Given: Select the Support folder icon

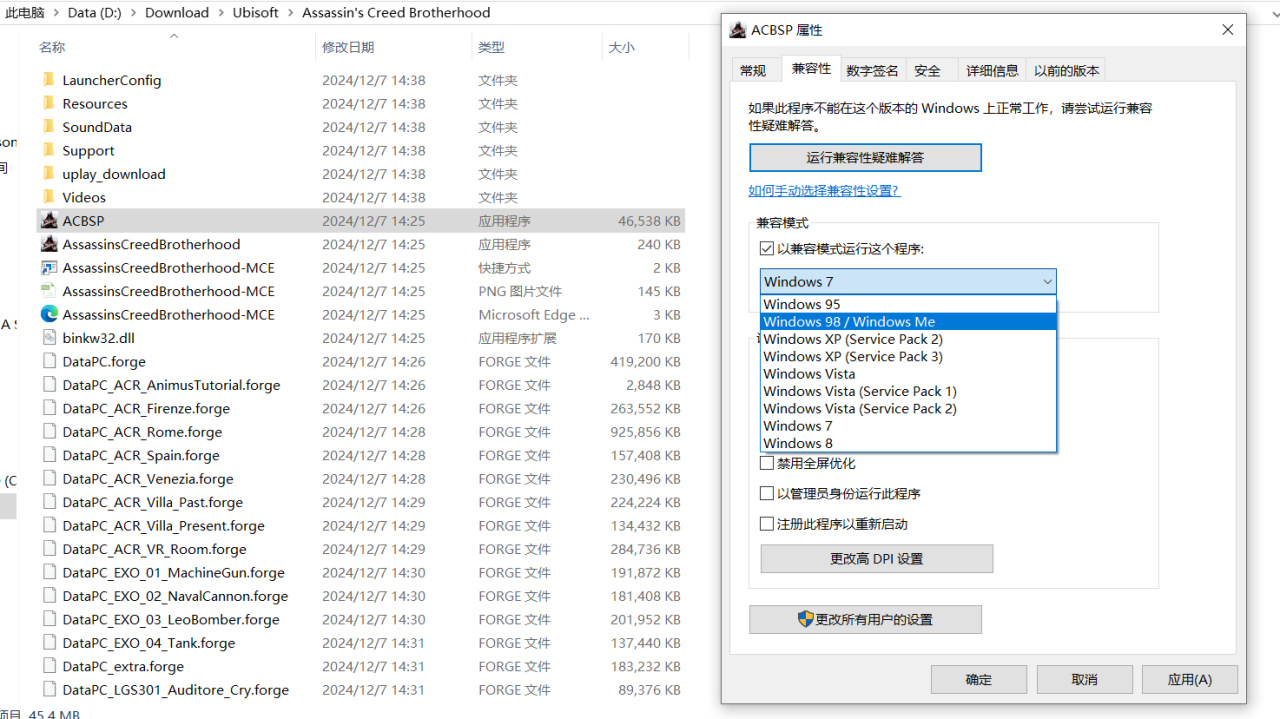Looking at the screenshot, I should tap(48, 150).
